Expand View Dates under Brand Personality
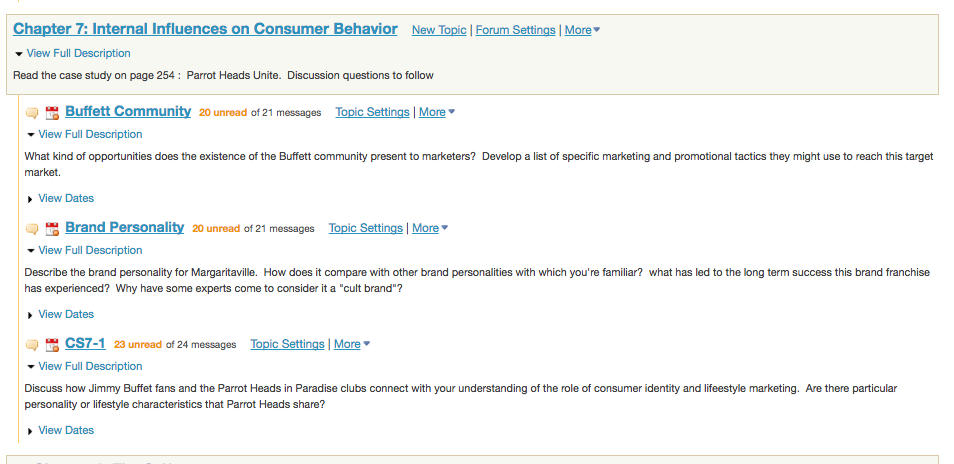The height and width of the screenshot is (464, 954). (x=60, y=314)
